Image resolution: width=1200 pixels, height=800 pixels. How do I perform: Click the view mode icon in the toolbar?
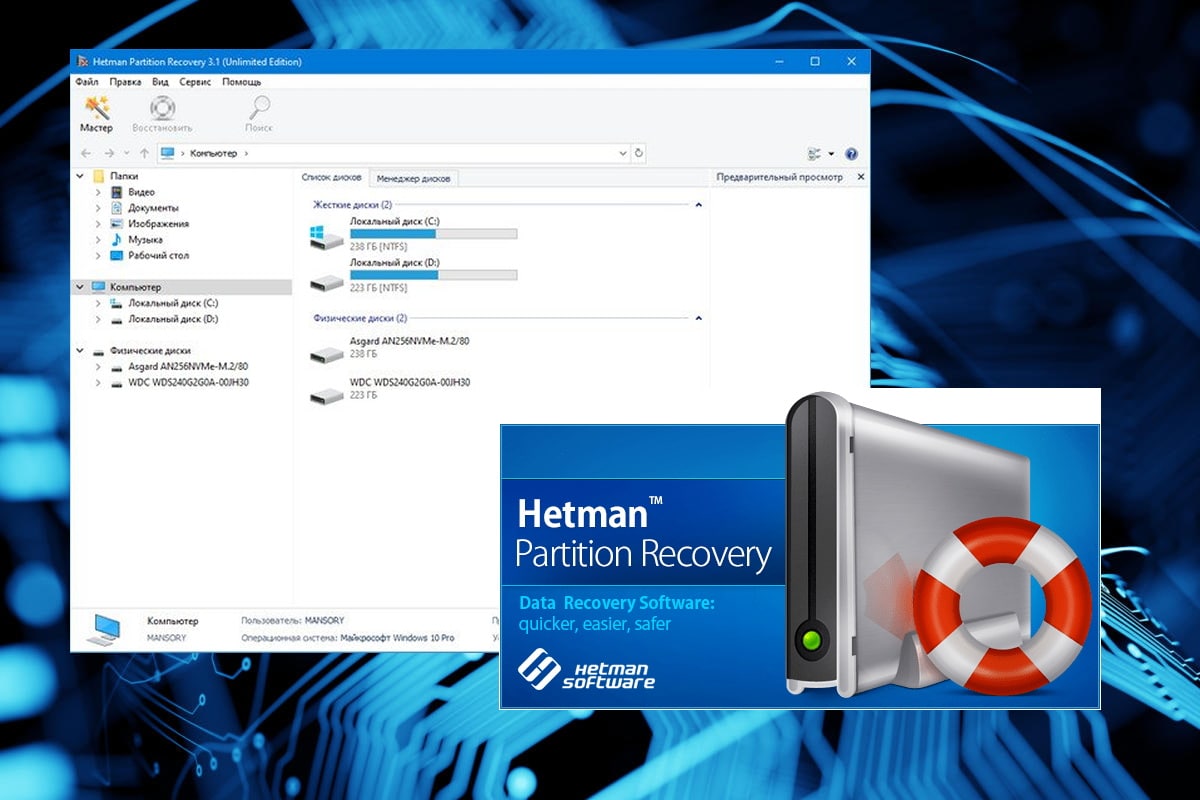click(814, 154)
